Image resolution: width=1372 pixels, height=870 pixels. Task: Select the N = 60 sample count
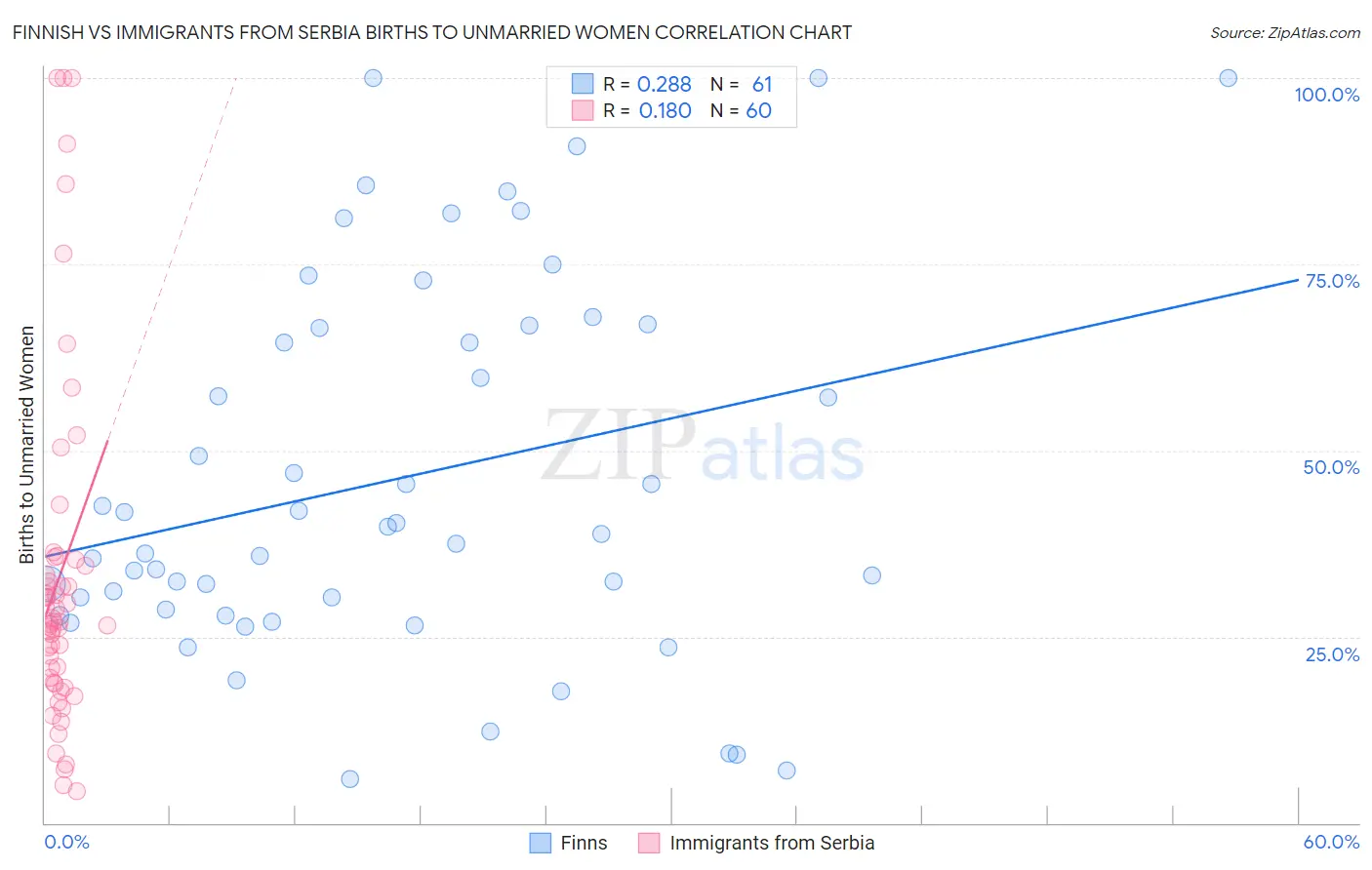pos(742,110)
